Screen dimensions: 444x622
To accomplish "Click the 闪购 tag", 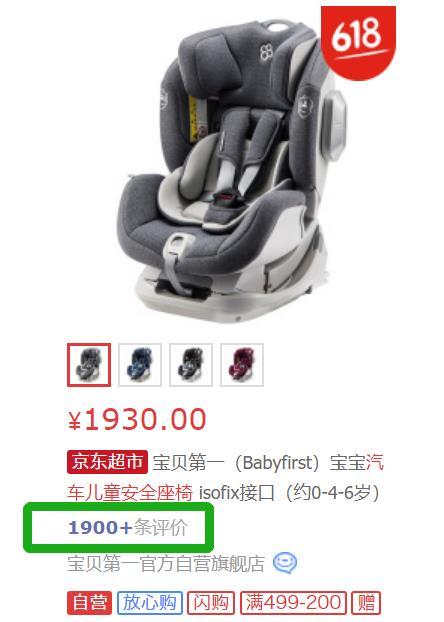I will [211, 603].
